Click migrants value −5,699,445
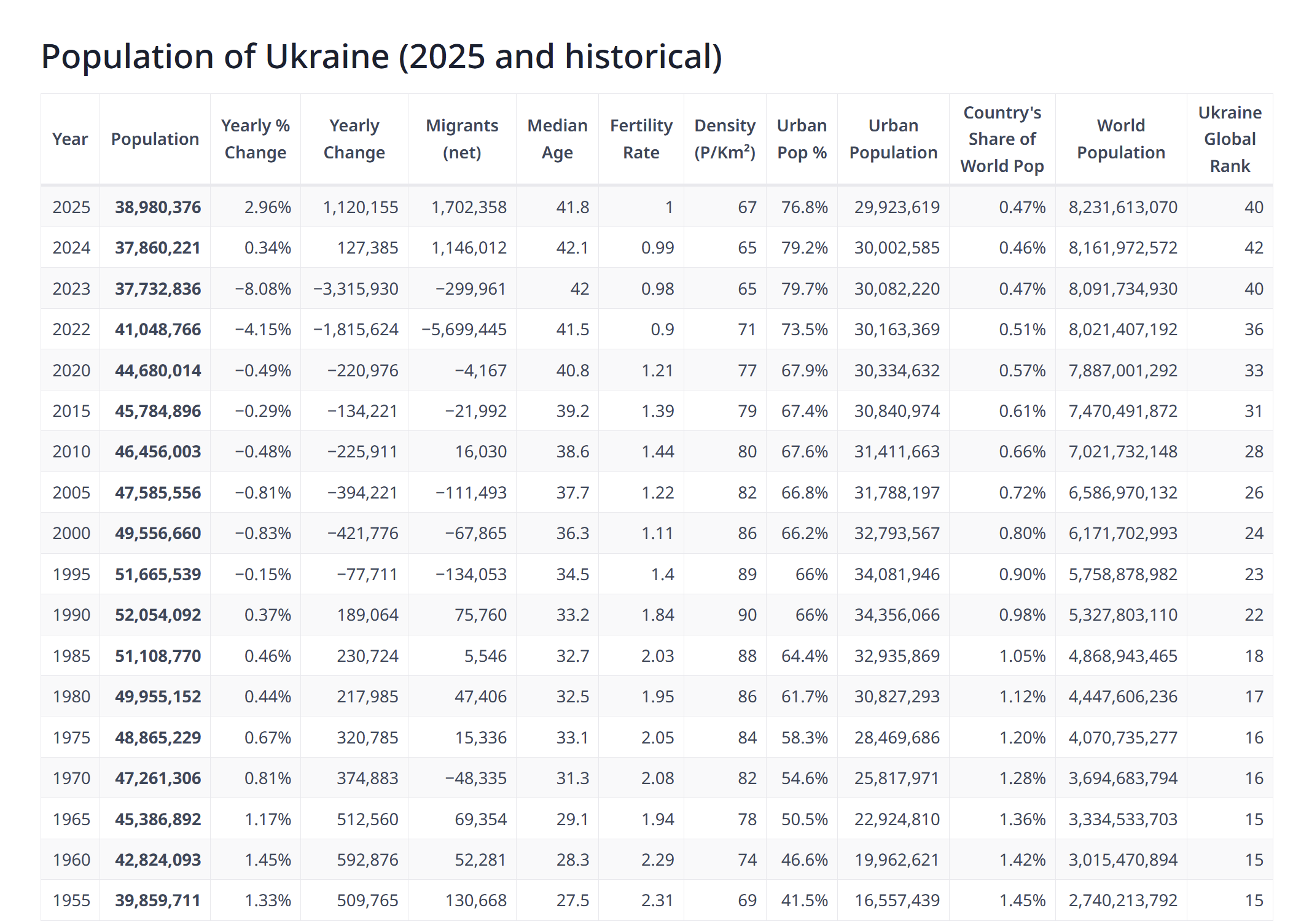This screenshot has width=1293, height=924. coord(464,330)
